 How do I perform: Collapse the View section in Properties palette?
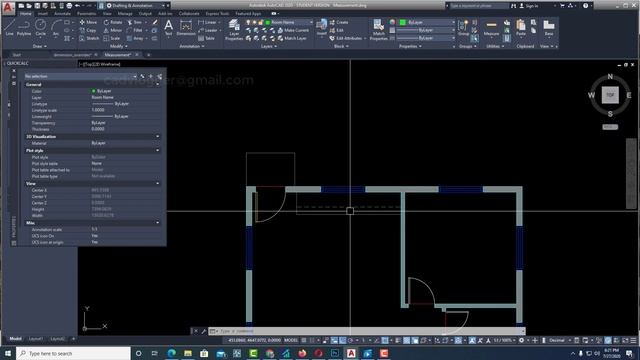[x=158, y=184]
